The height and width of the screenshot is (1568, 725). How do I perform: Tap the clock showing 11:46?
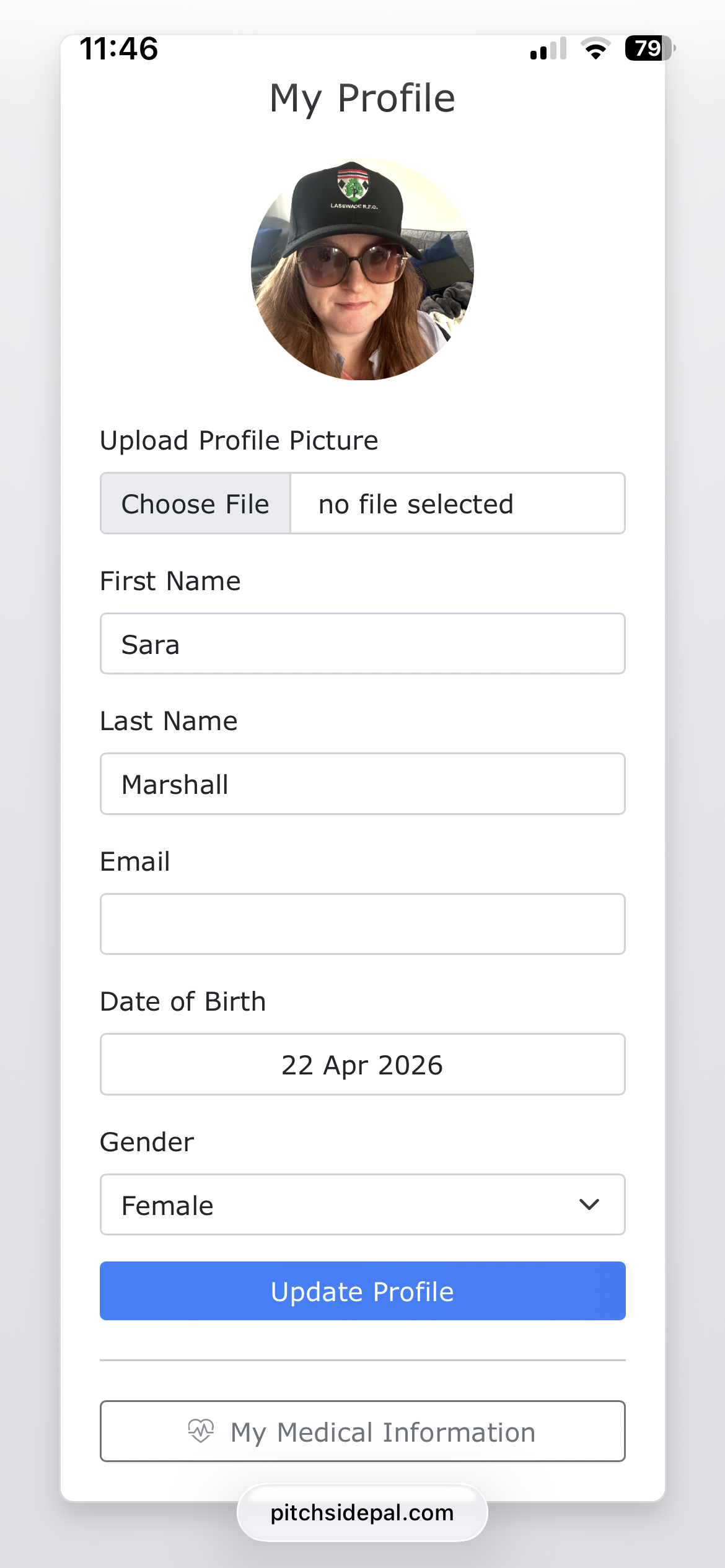coord(119,48)
